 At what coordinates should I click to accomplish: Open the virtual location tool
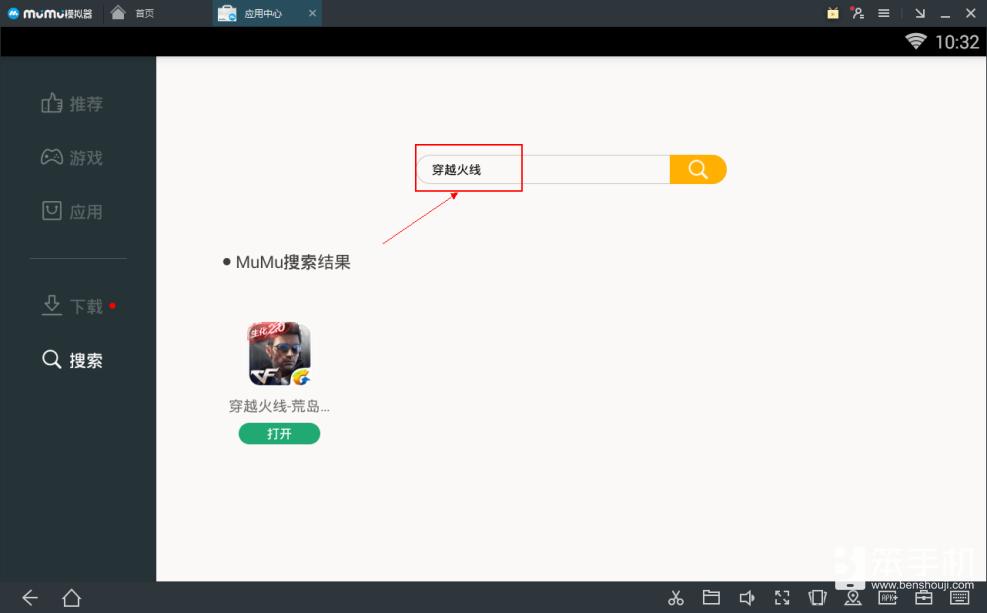(x=853, y=597)
